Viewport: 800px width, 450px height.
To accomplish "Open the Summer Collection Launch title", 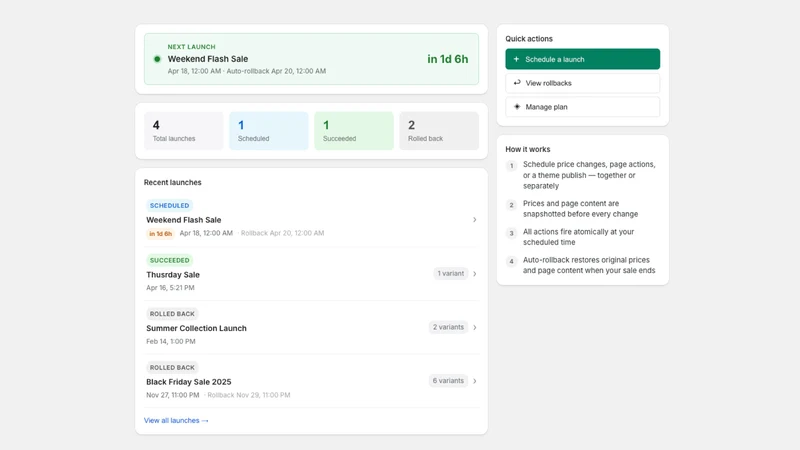I will coord(196,328).
